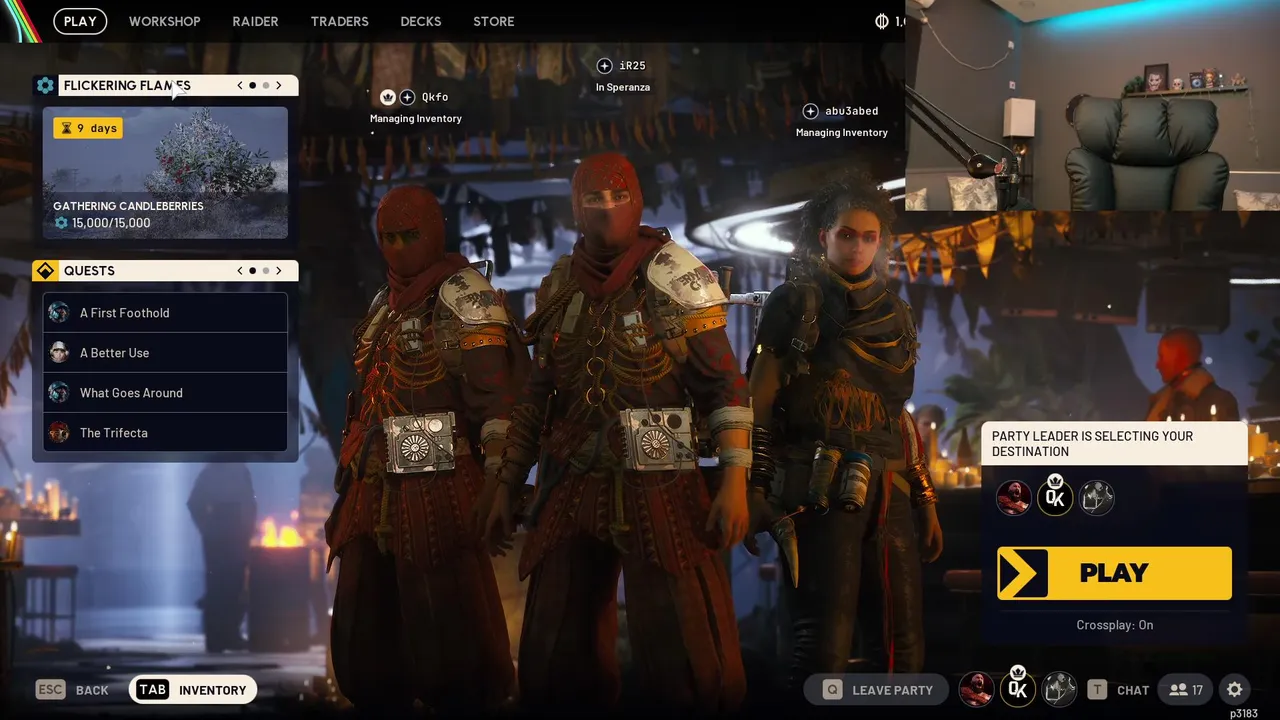Screen dimensions: 1280x720
Task: Go to the Traders tab
Action: coord(339,21)
